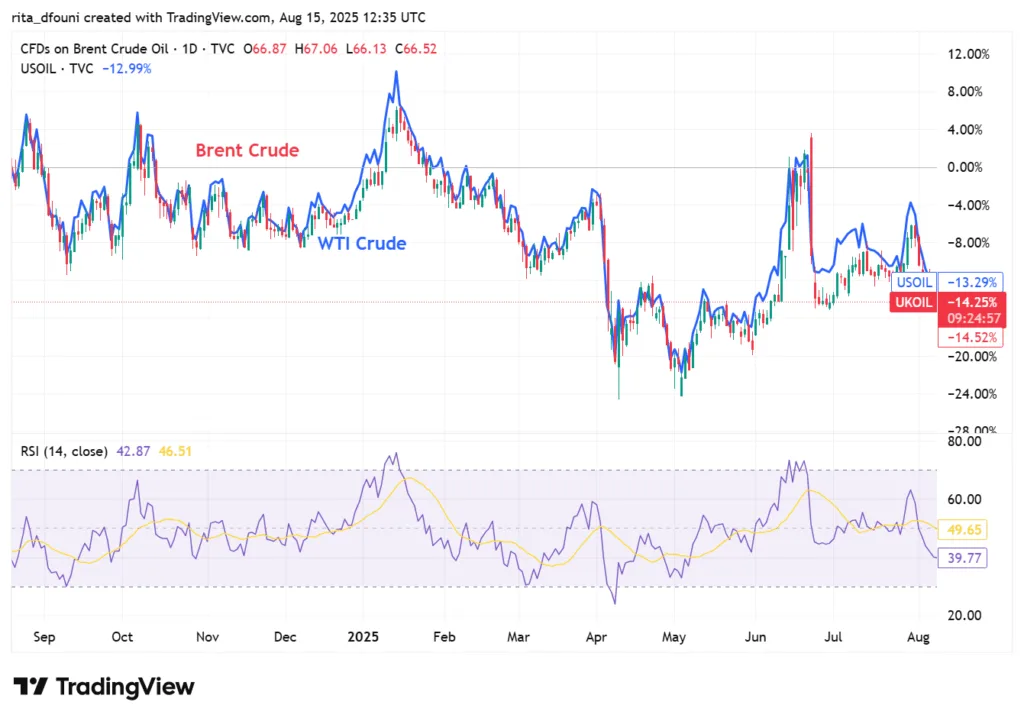The image size is (1024, 721).
Task: Click the TradingView.com attribution text at top
Action: [x=216, y=18]
